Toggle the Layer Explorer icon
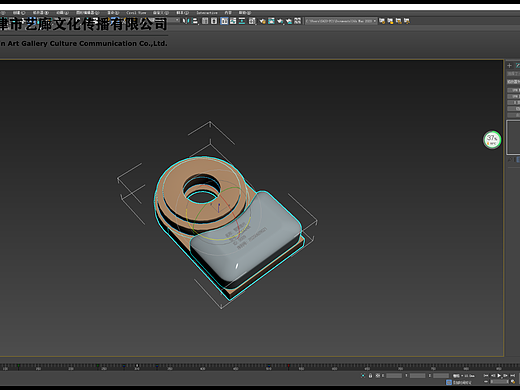The height and width of the screenshot is (390, 520). [214, 21]
